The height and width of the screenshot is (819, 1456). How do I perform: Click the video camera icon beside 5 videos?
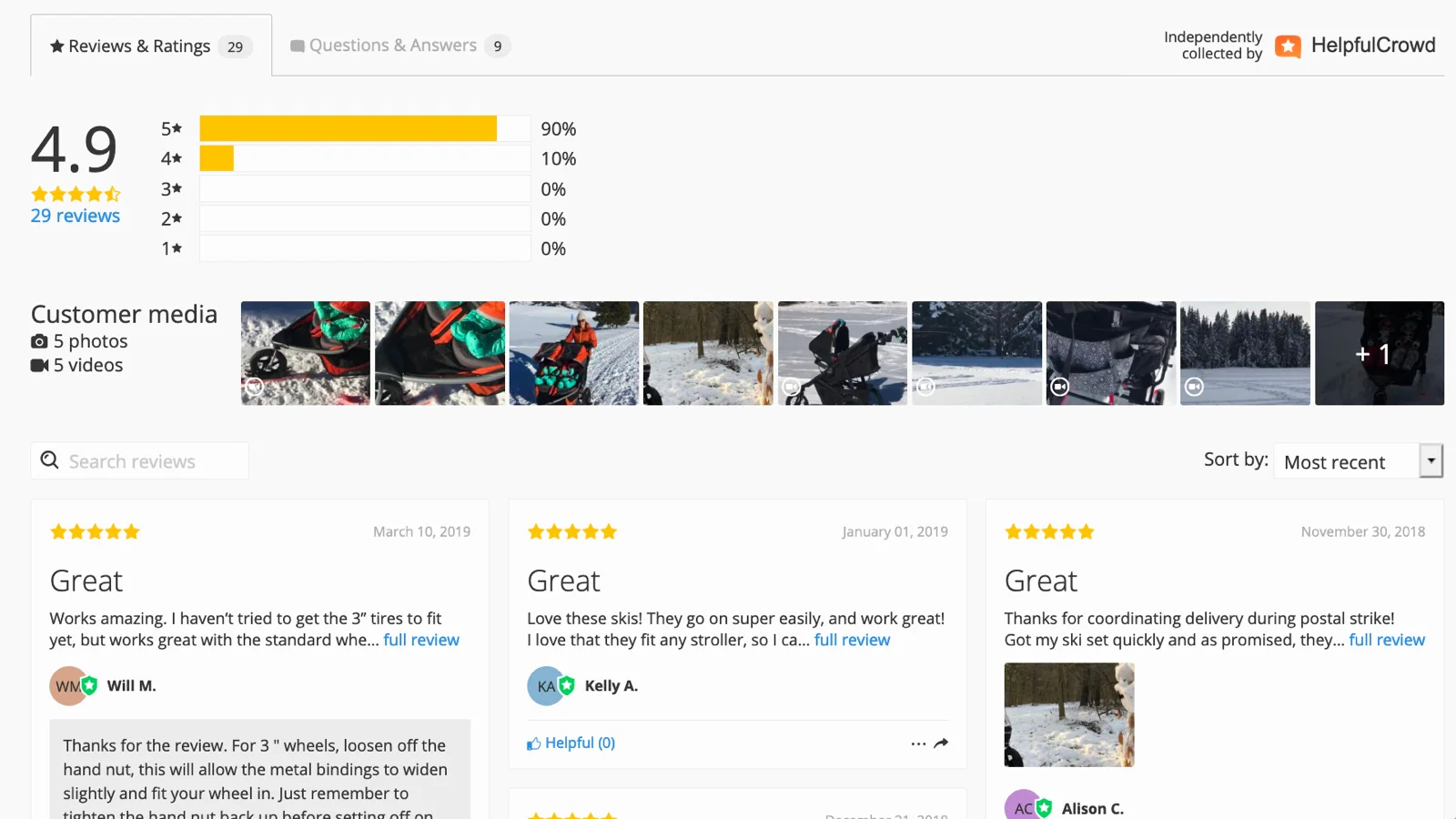pyautogui.click(x=39, y=365)
